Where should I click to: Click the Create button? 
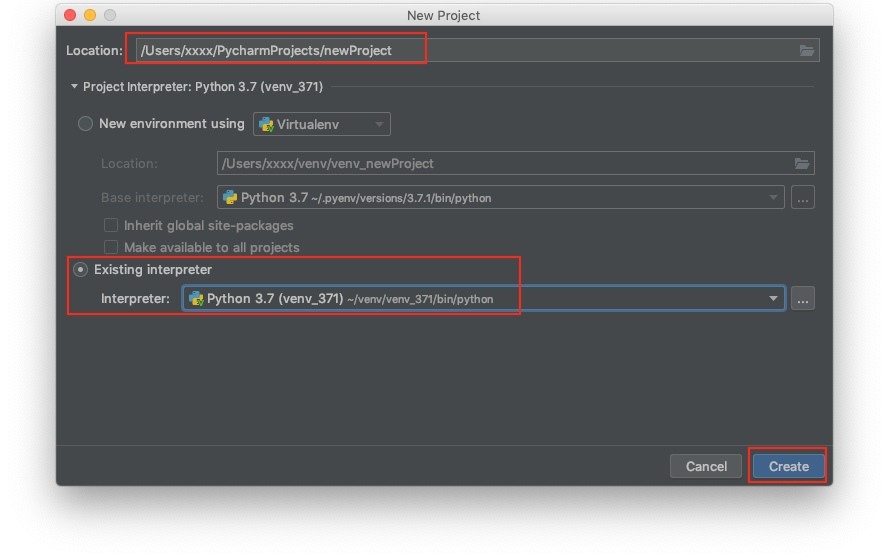click(x=788, y=466)
